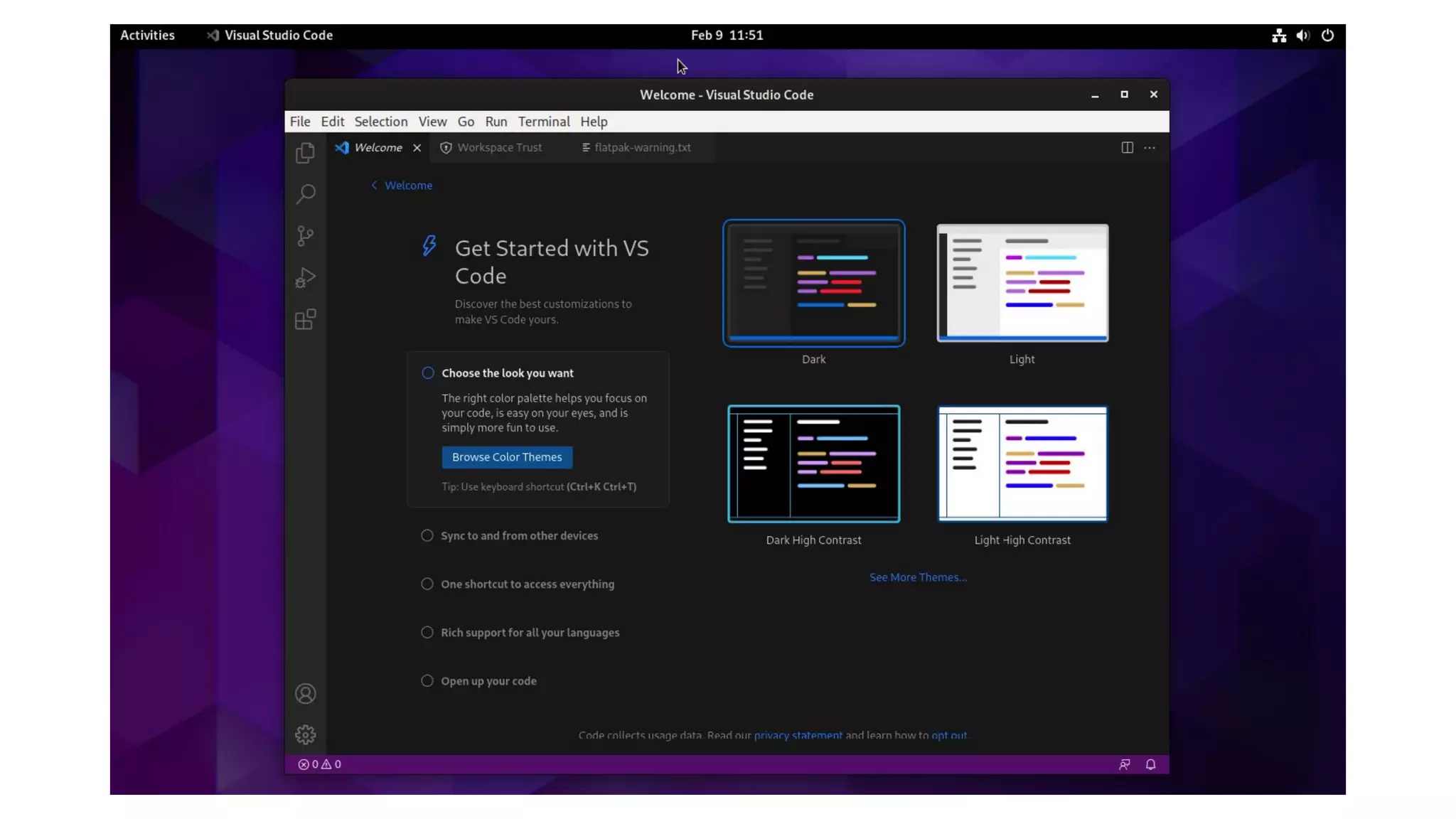Click the See More Themes link

click(918, 577)
